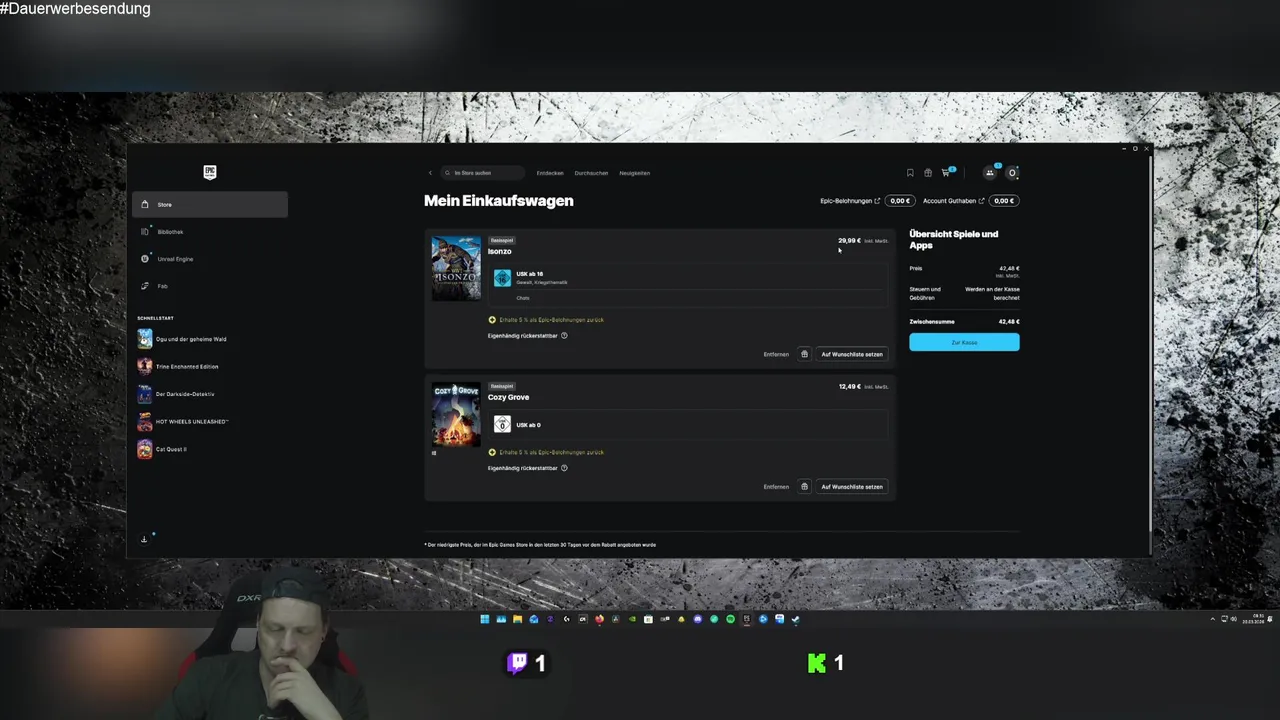
Task: Click the Zwischensumme 42,48 € value
Action: (x=1009, y=322)
